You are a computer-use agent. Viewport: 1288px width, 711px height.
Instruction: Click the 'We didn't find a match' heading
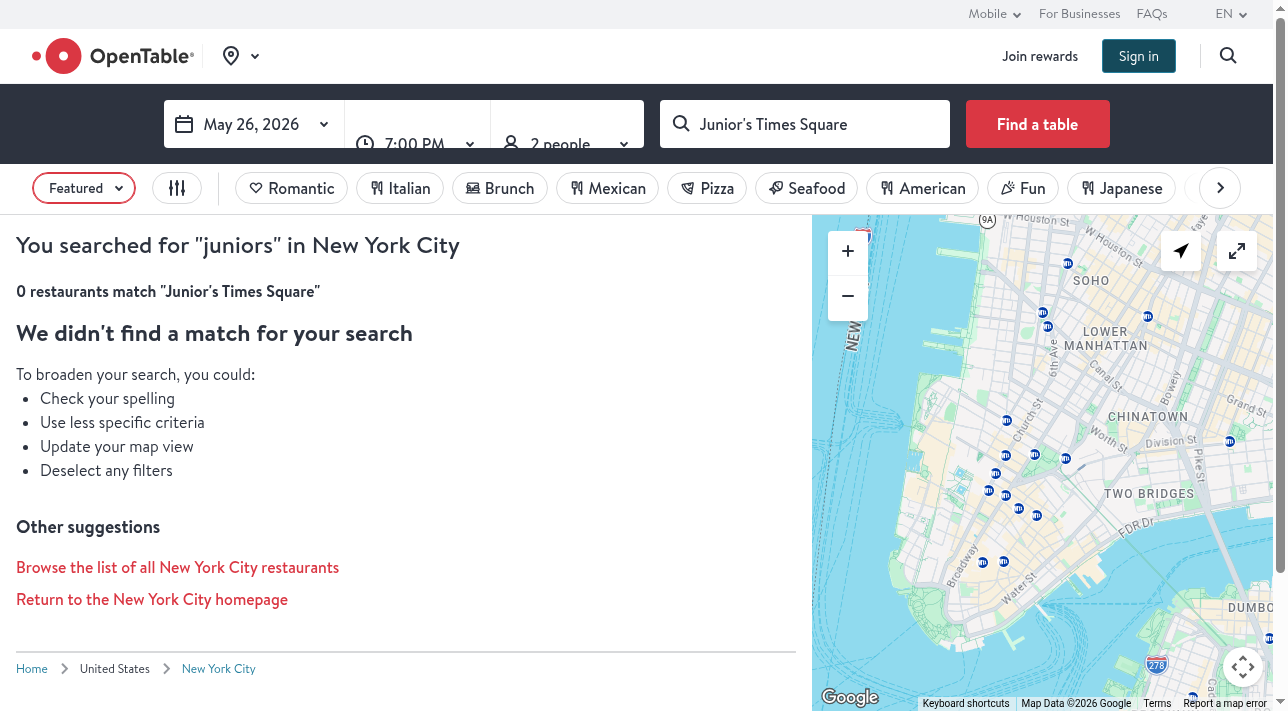[214, 334]
